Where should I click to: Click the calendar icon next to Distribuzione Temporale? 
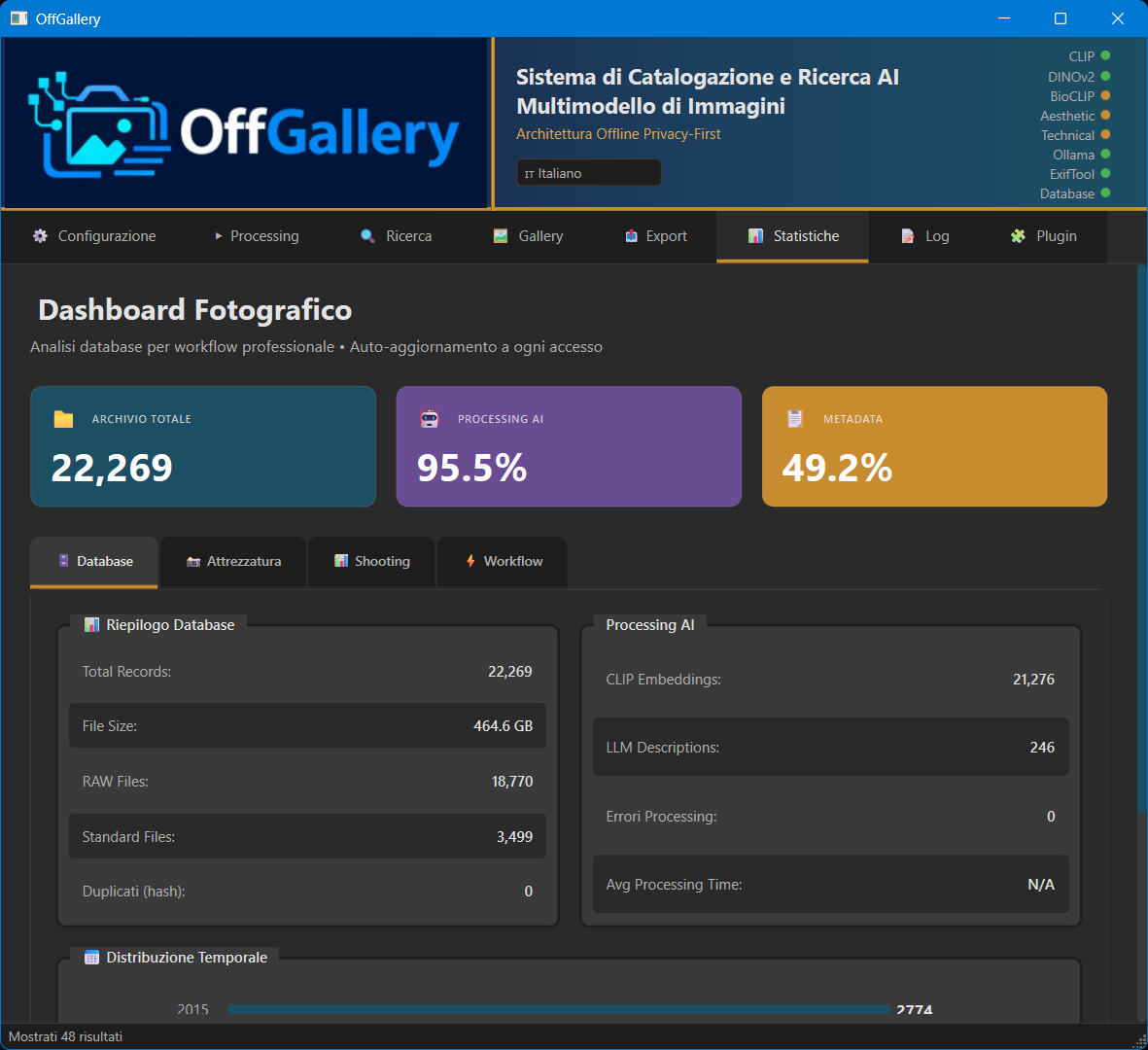pos(91,958)
